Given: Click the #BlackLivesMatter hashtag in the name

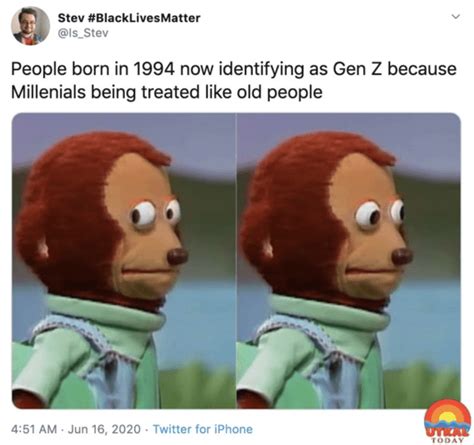Looking at the screenshot, I should [x=145, y=18].
